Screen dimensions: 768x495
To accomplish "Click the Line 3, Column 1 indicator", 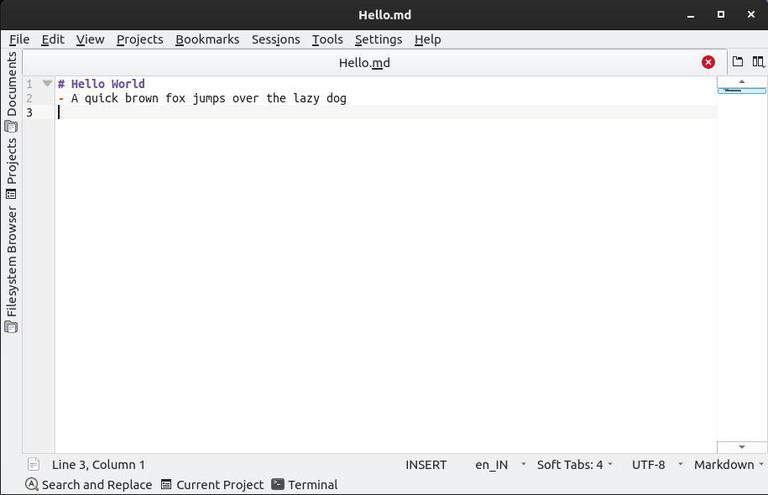I will click(98, 465).
